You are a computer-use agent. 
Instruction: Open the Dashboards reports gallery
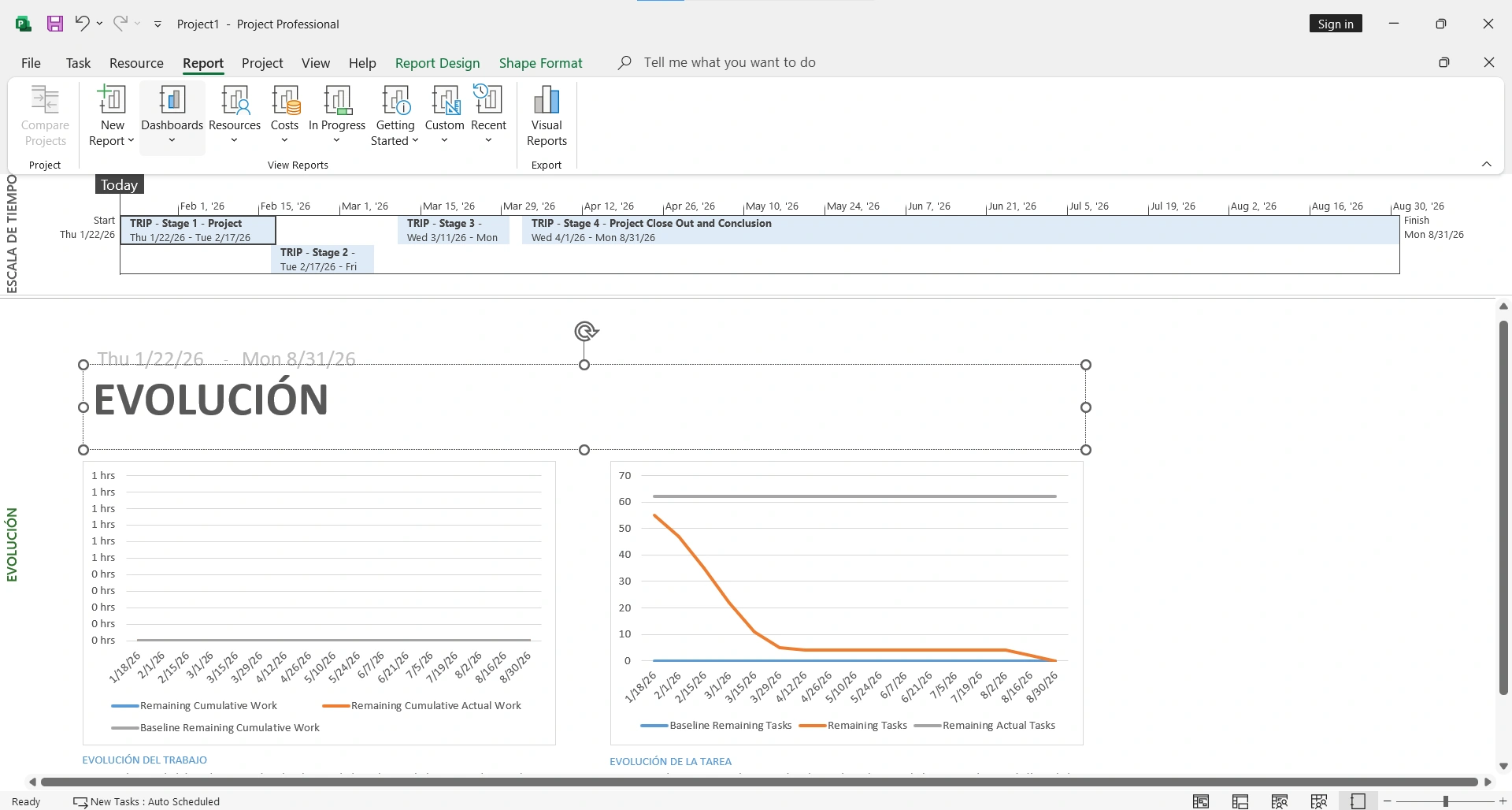[172, 114]
